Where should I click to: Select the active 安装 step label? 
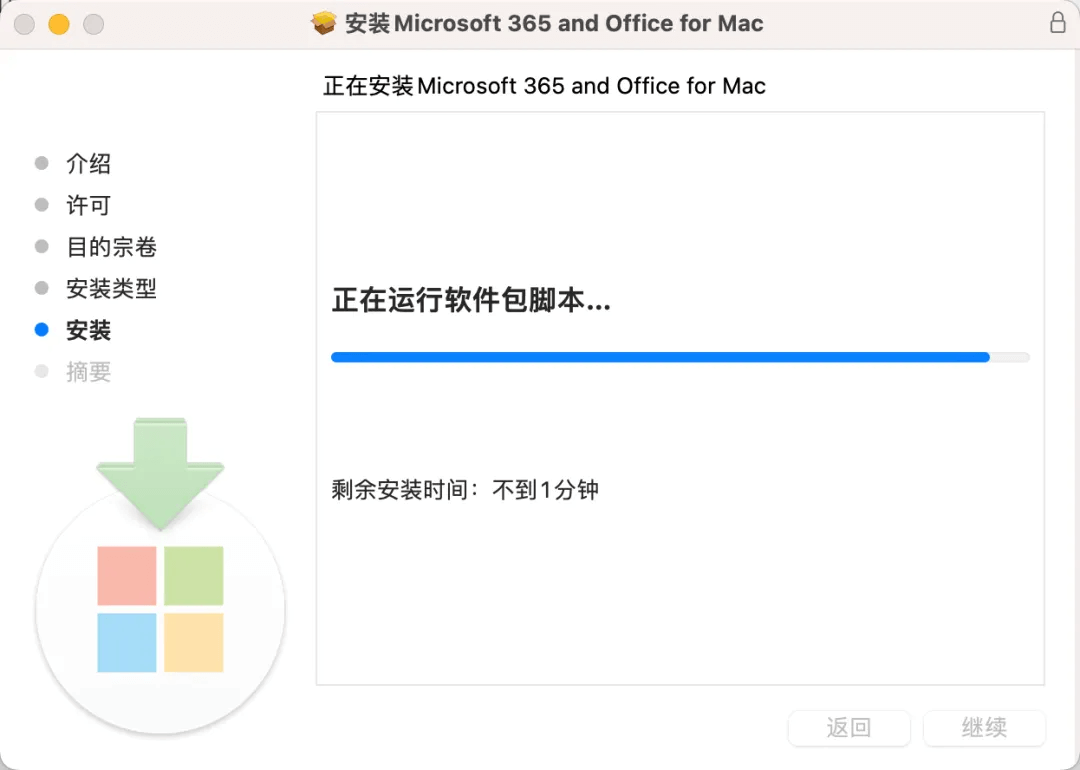tap(88, 330)
